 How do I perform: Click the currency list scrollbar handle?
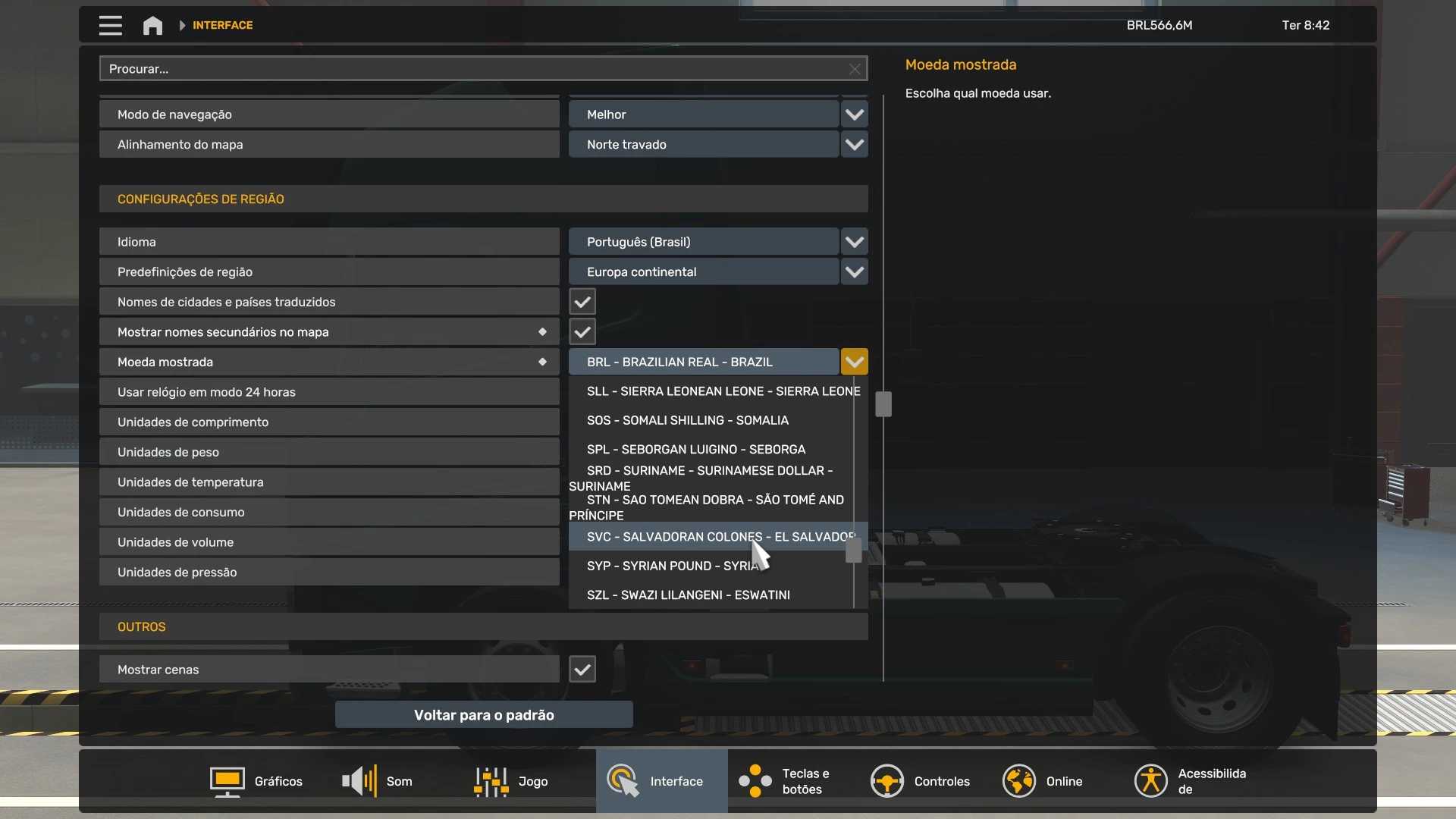click(x=853, y=551)
